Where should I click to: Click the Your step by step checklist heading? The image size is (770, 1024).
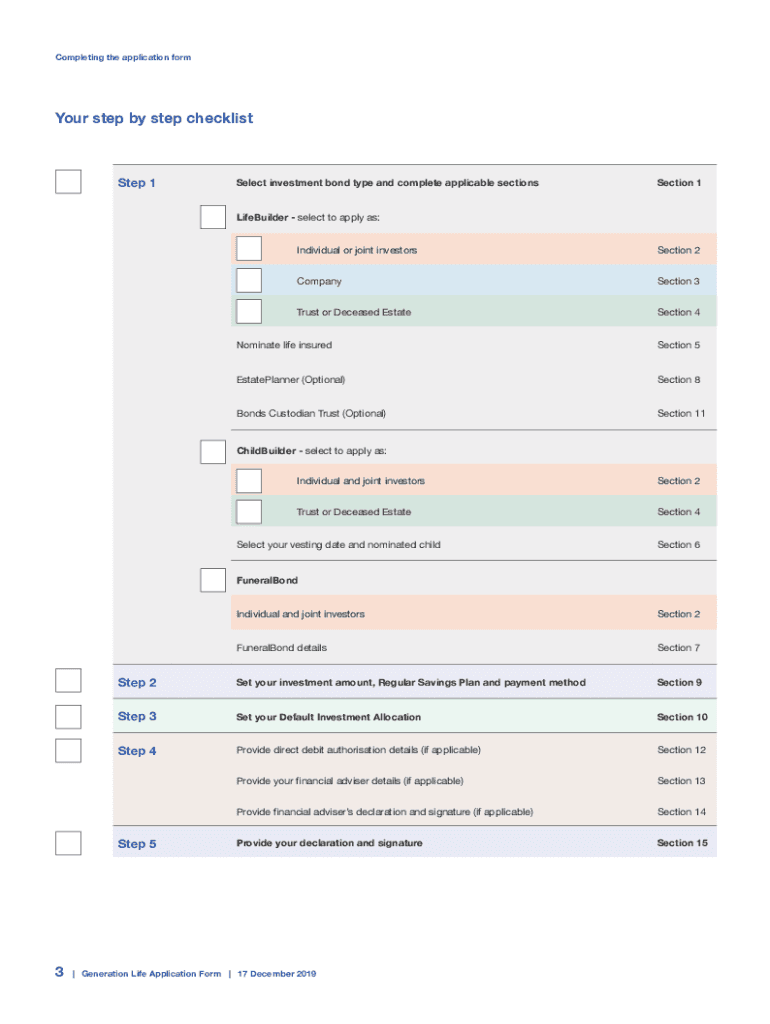click(154, 118)
